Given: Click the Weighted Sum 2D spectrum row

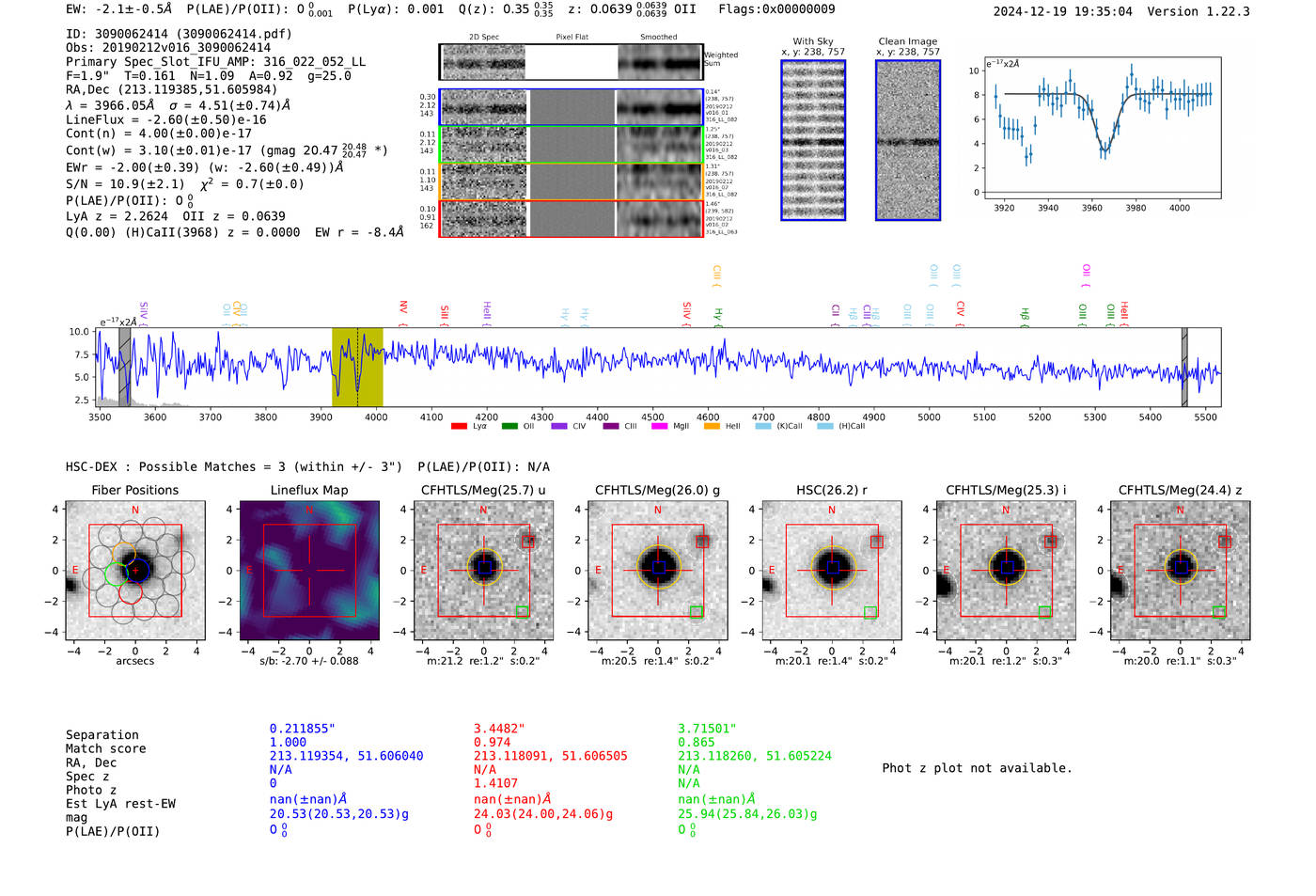Looking at the screenshot, I should pyautogui.click(x=572, y=62).
